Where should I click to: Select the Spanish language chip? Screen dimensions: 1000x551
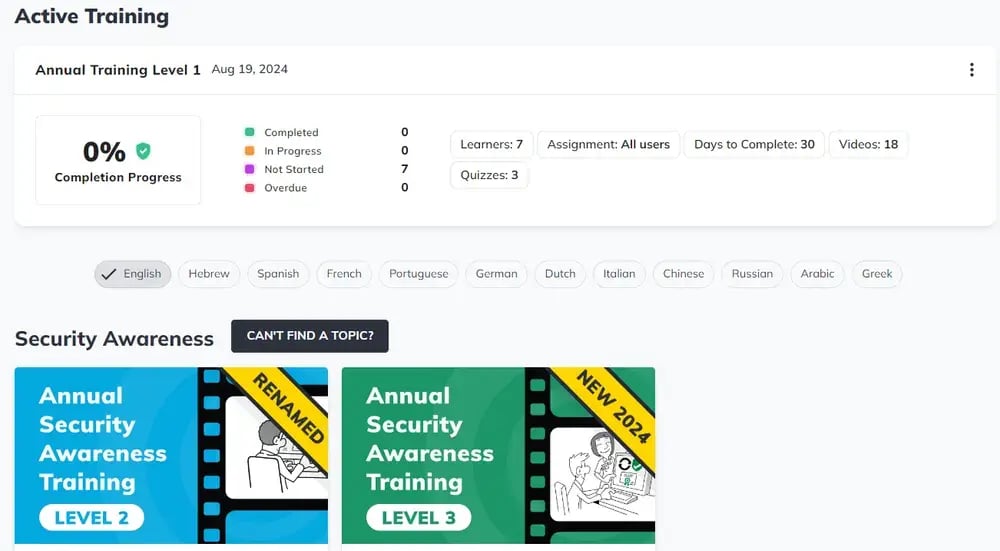[278, 274]
